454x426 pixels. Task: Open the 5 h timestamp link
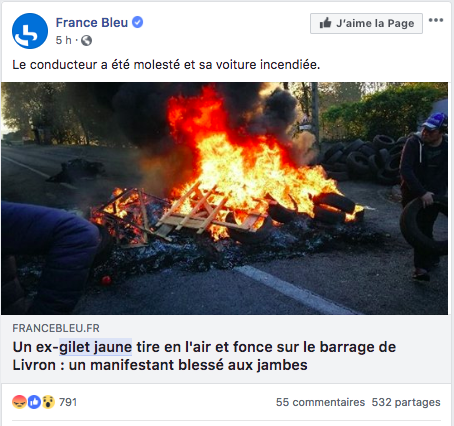click(63, 40)
